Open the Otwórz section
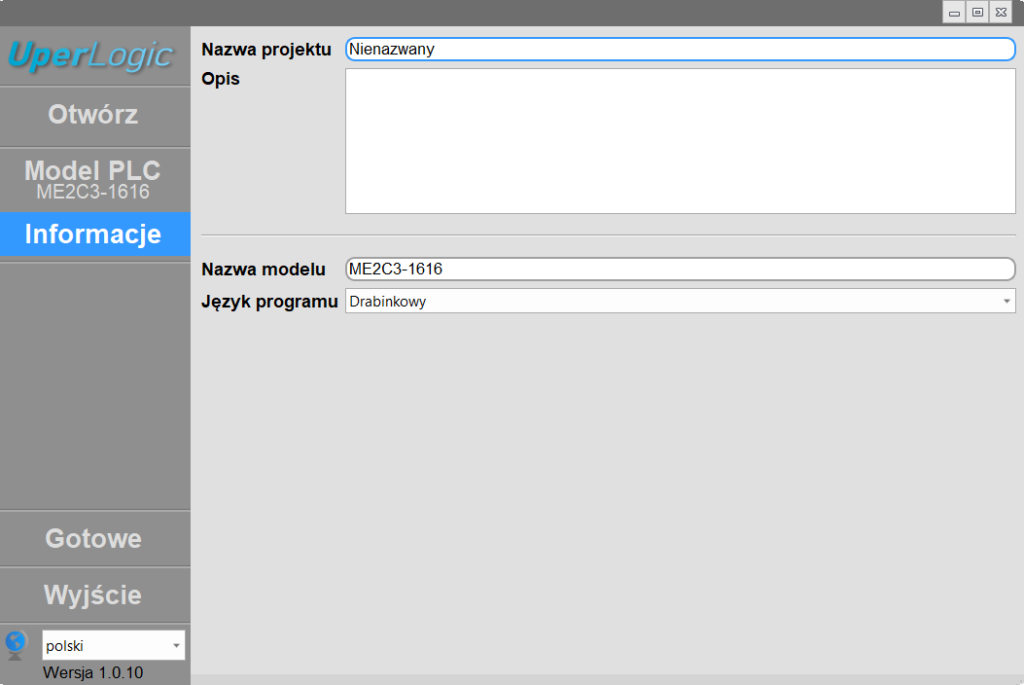 tap(95, 116)
